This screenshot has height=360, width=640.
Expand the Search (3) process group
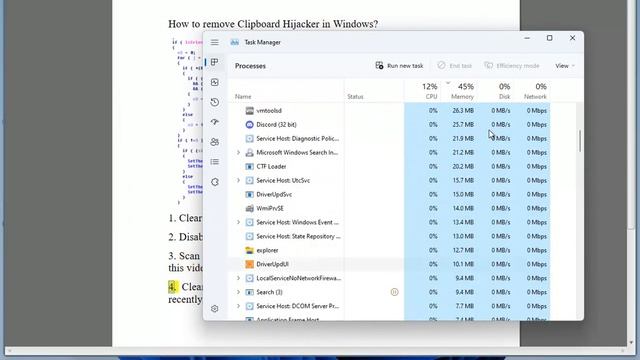[238, 292]
